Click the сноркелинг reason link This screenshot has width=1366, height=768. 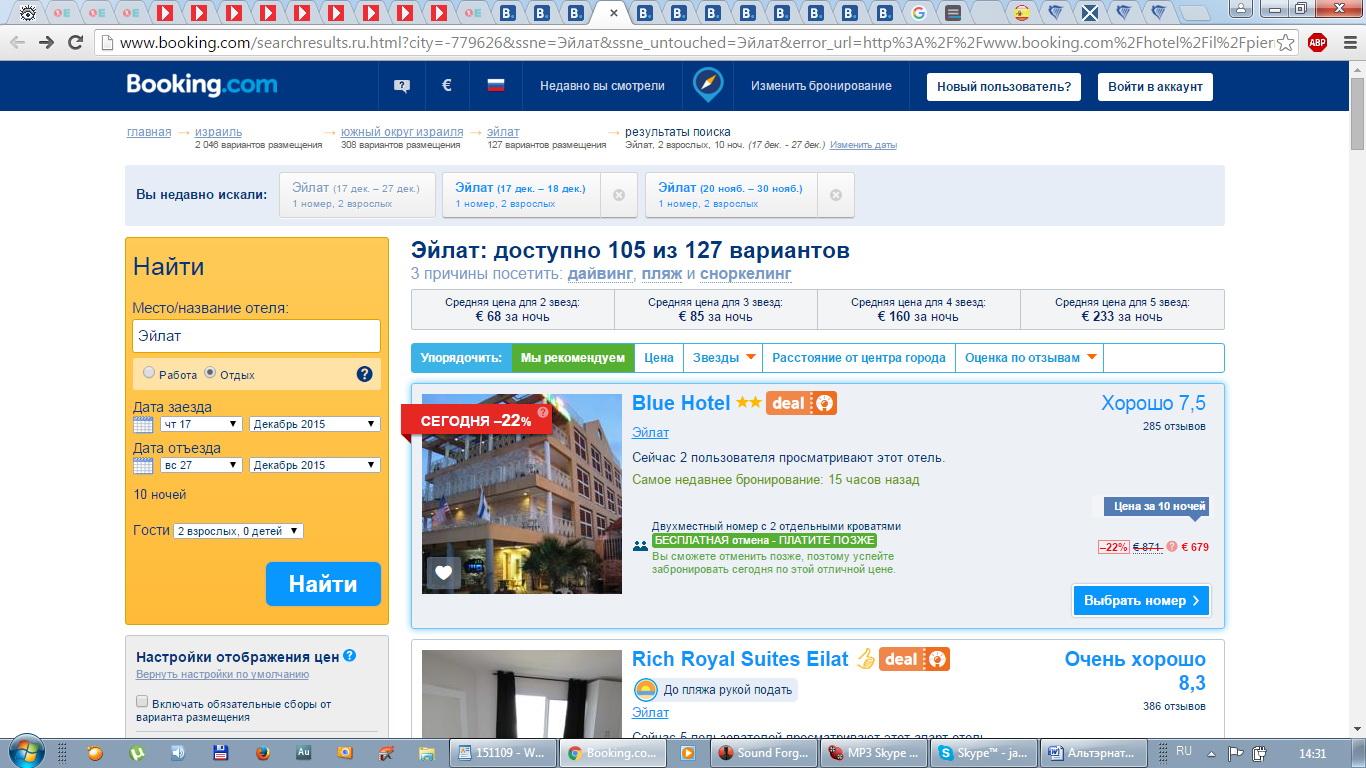pyautogui.click(x=745, y=274)
